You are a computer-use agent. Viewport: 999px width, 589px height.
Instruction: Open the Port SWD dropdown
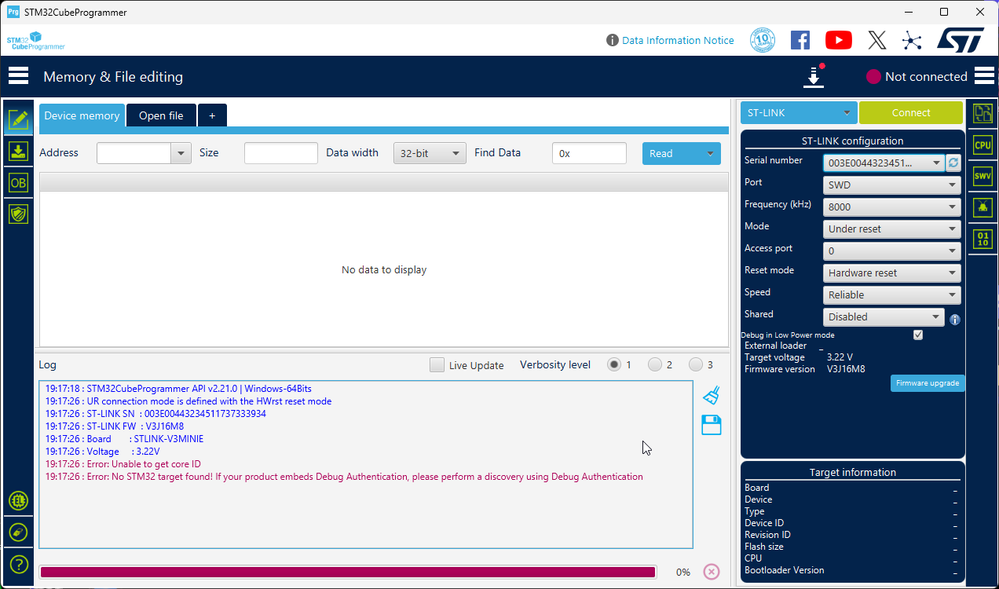(x=891, y=185)
